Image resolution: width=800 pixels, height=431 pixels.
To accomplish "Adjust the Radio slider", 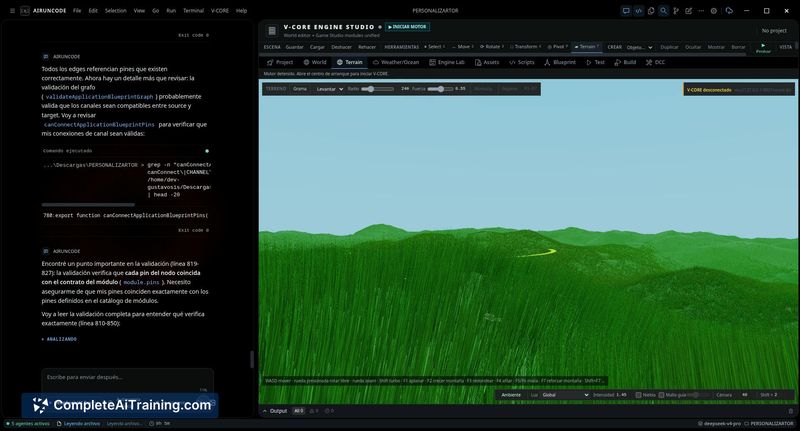I will [x=378, y=89].
